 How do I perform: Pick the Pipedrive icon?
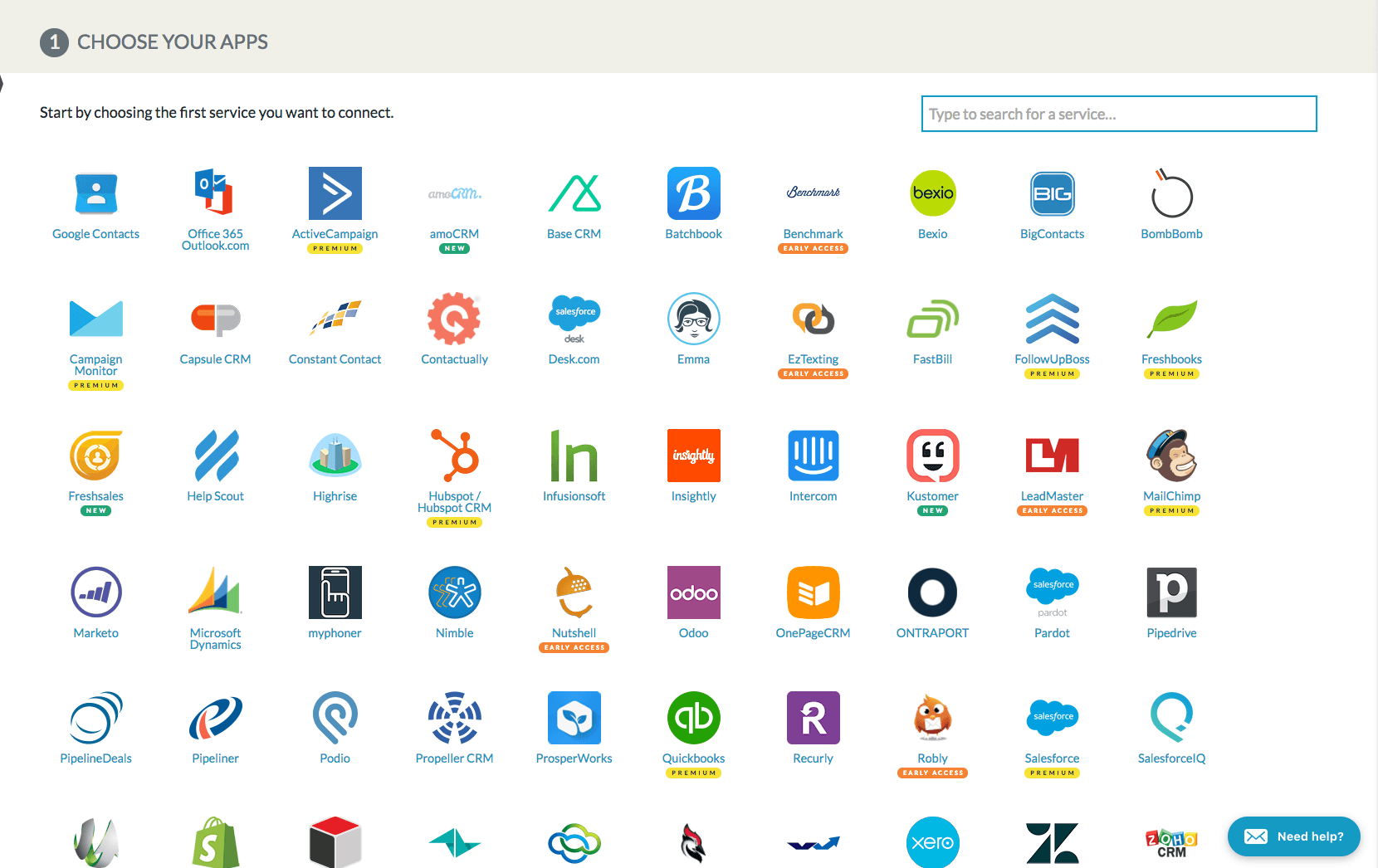(1172, 592)
